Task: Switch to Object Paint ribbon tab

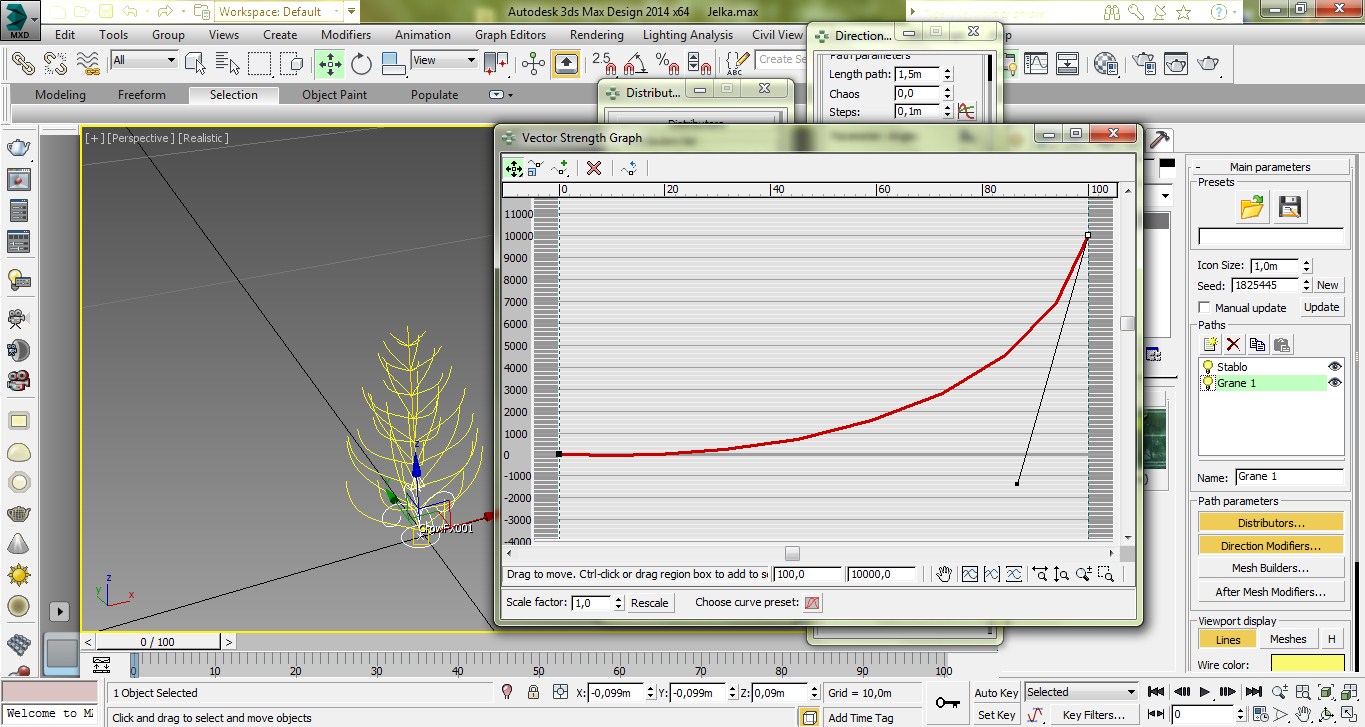Action: (x=334, y=95)
